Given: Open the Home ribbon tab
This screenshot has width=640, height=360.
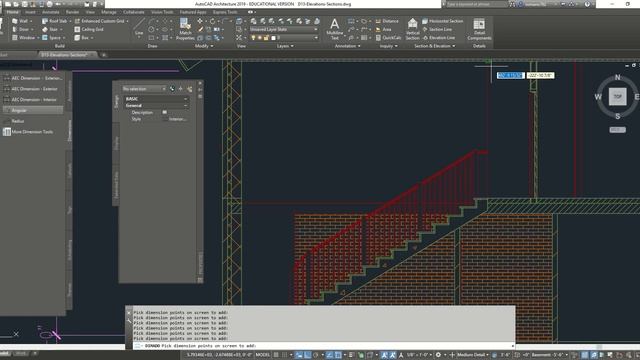Looking at the screenshot, I should point(12,12).
